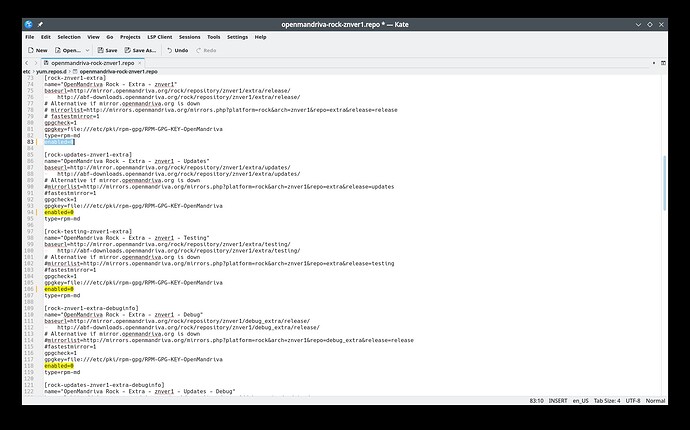Click the [rock-testing-znver1-extra] section header

(88, 232)
